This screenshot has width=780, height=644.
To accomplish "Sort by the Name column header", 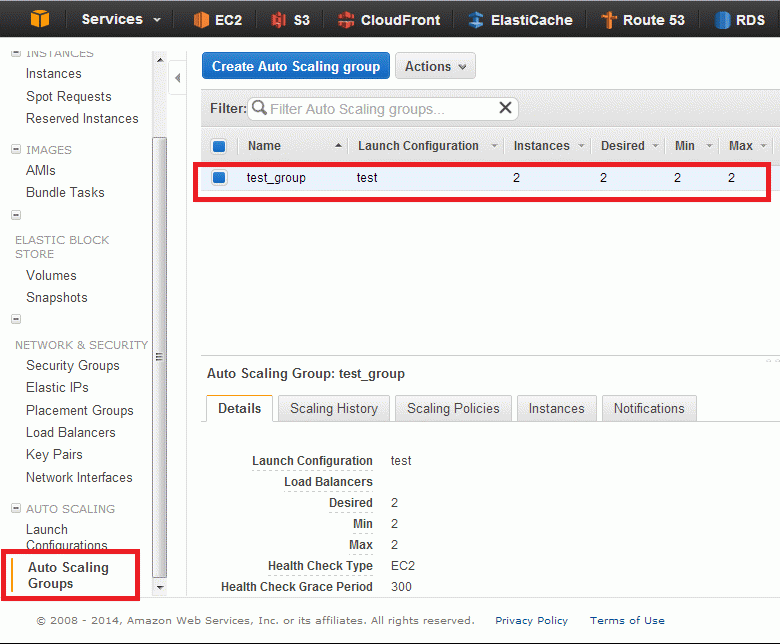I will tap(264, 146).
